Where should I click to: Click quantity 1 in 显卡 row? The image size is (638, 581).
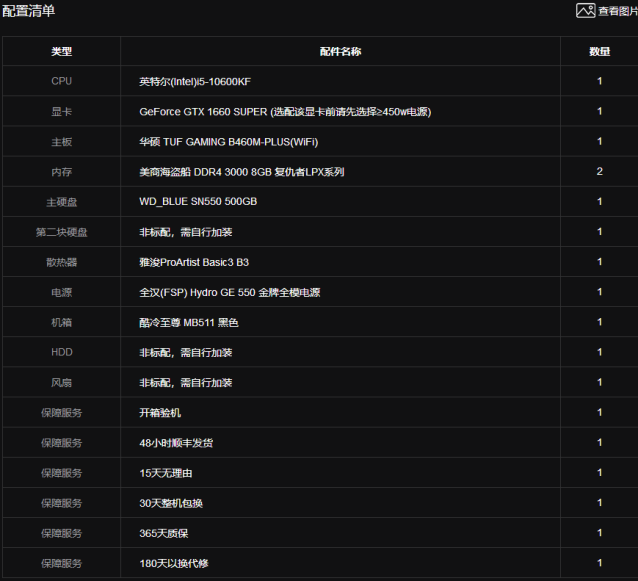click(599, 111)
